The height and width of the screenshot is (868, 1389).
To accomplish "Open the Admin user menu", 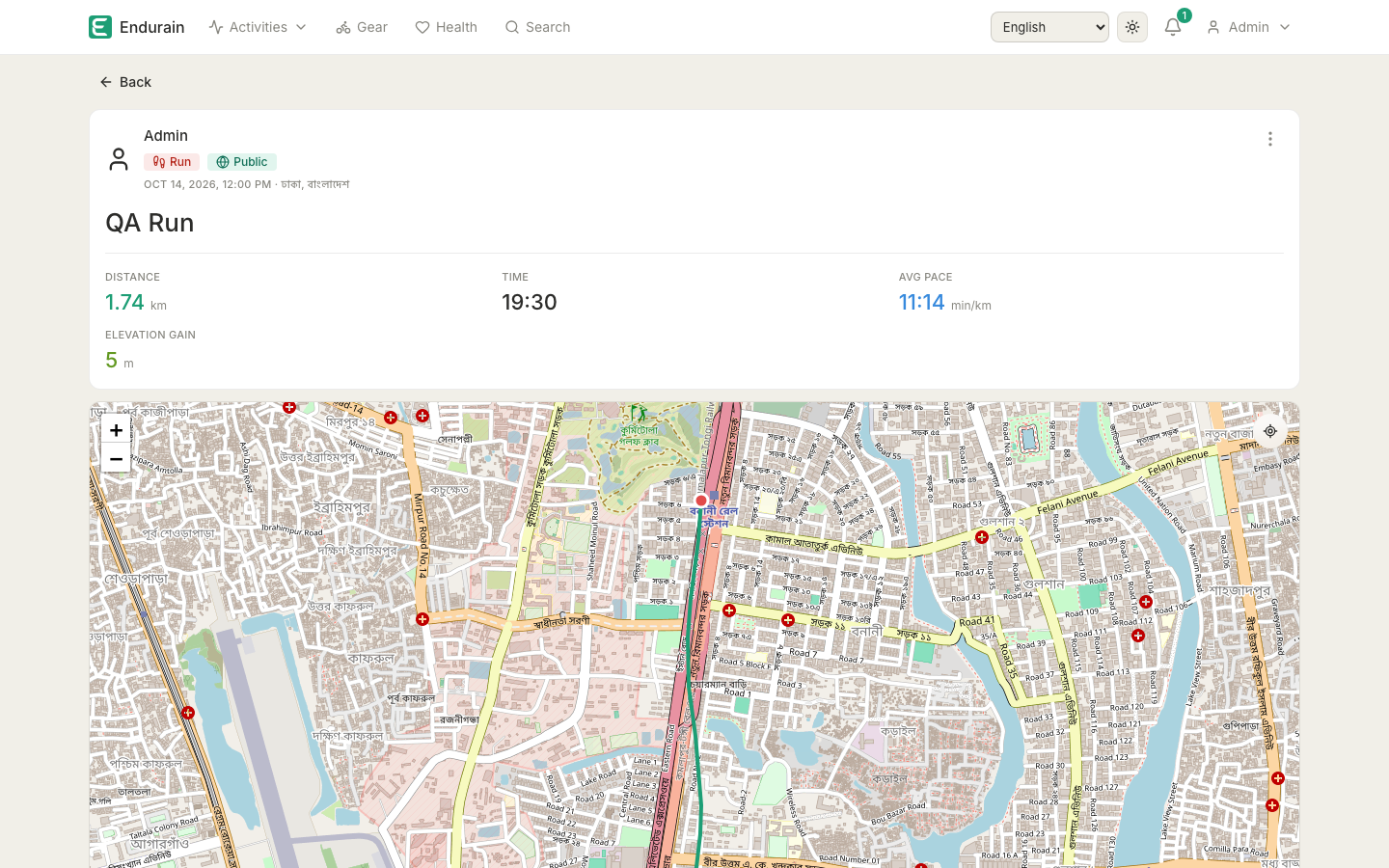I will 1248,27.
